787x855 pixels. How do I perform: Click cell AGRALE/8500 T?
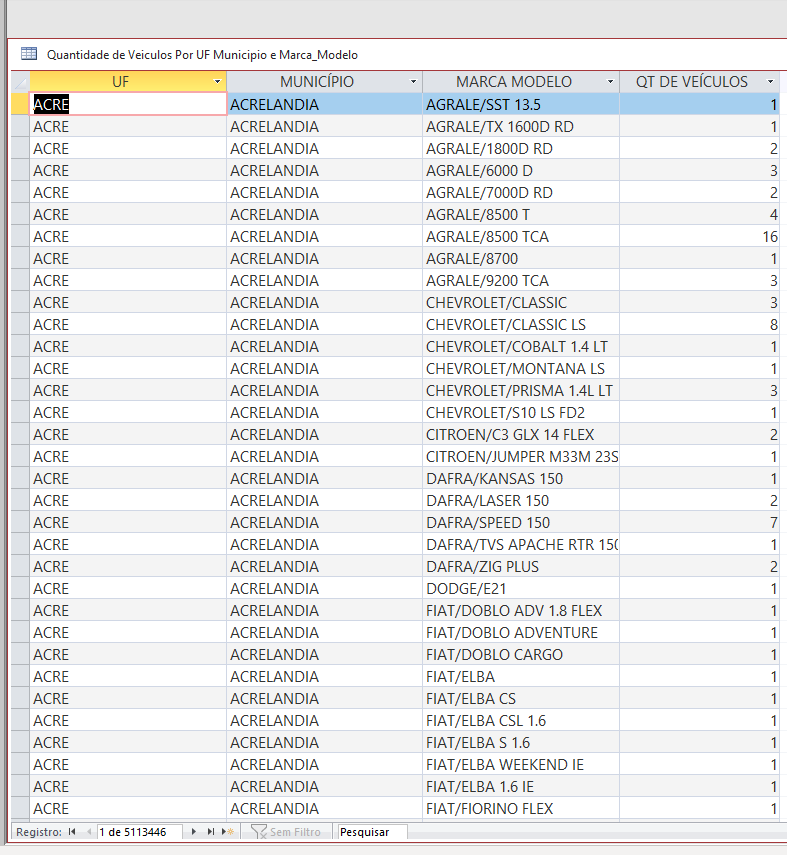[x=521, y=214]
